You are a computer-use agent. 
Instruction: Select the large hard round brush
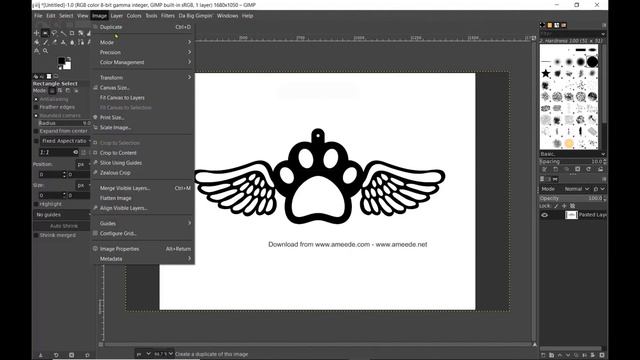point(592,62)
